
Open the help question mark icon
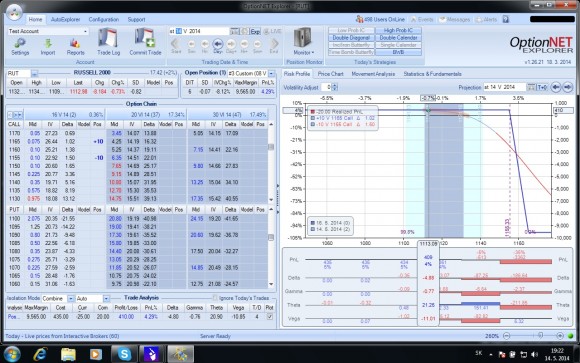(x=506, y=19)
